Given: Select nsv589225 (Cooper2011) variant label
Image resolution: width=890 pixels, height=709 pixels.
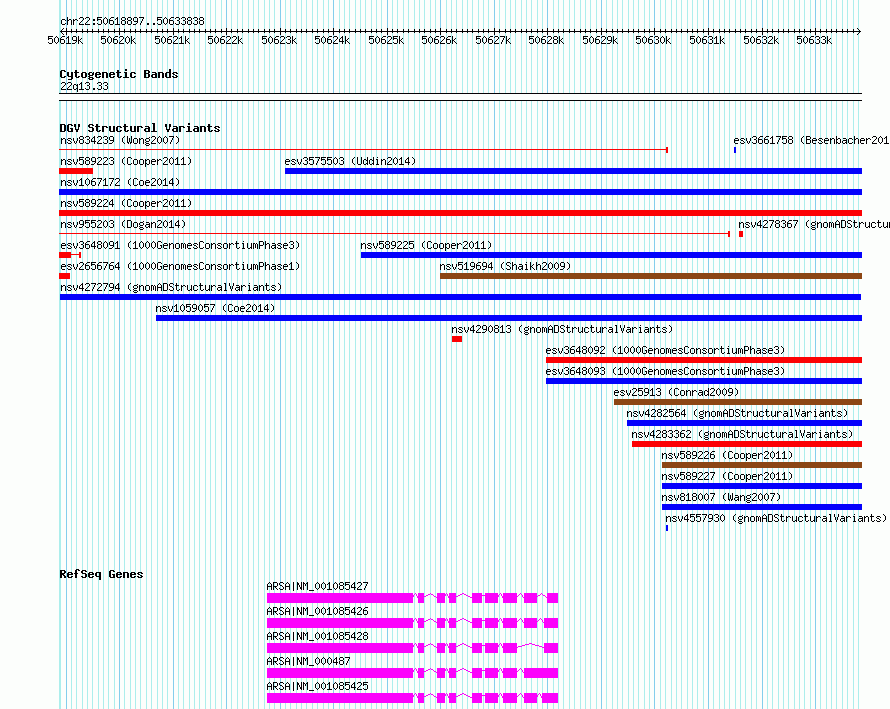Looking at the screenshot, I should (426, 245).
